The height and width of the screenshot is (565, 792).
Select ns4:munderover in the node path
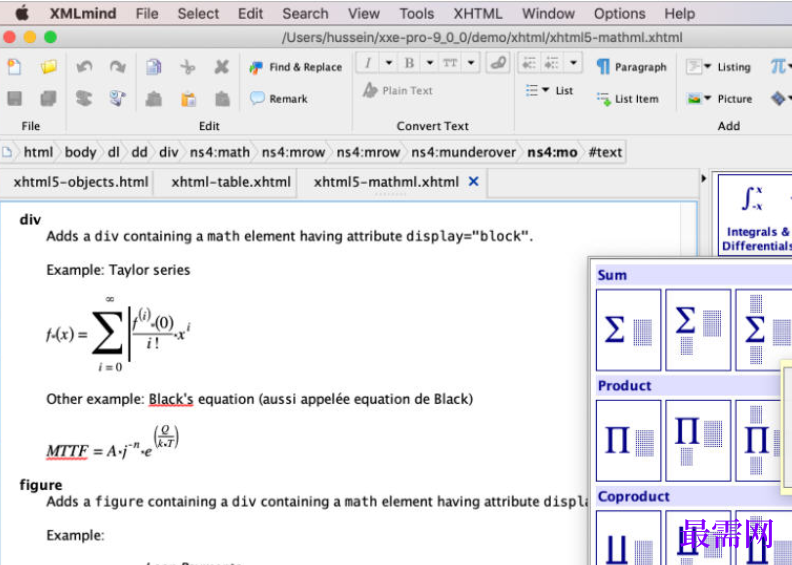point(463,152)
